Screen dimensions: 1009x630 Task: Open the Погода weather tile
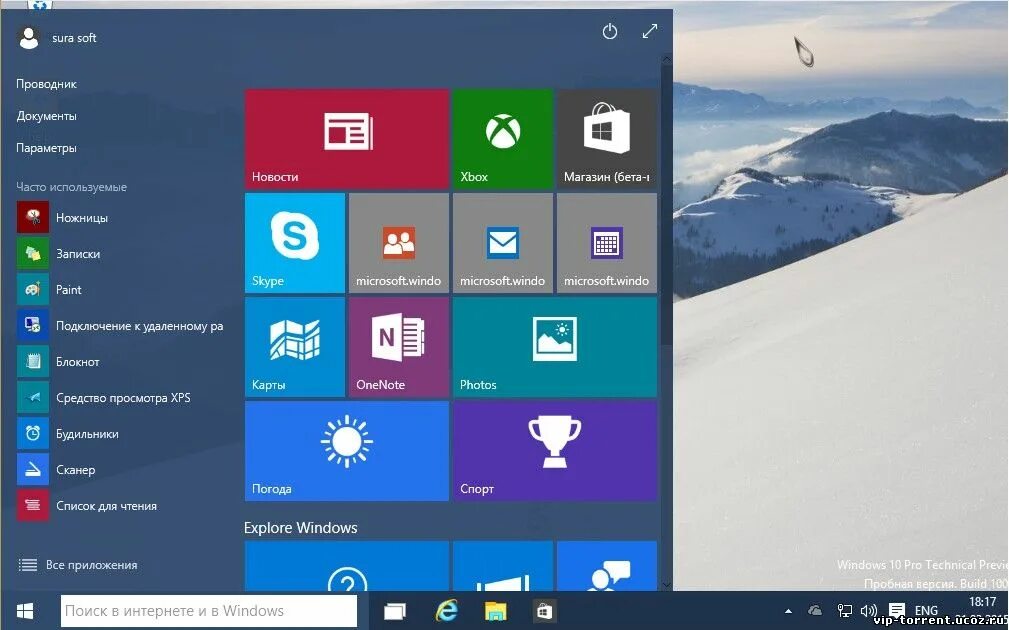347,451
